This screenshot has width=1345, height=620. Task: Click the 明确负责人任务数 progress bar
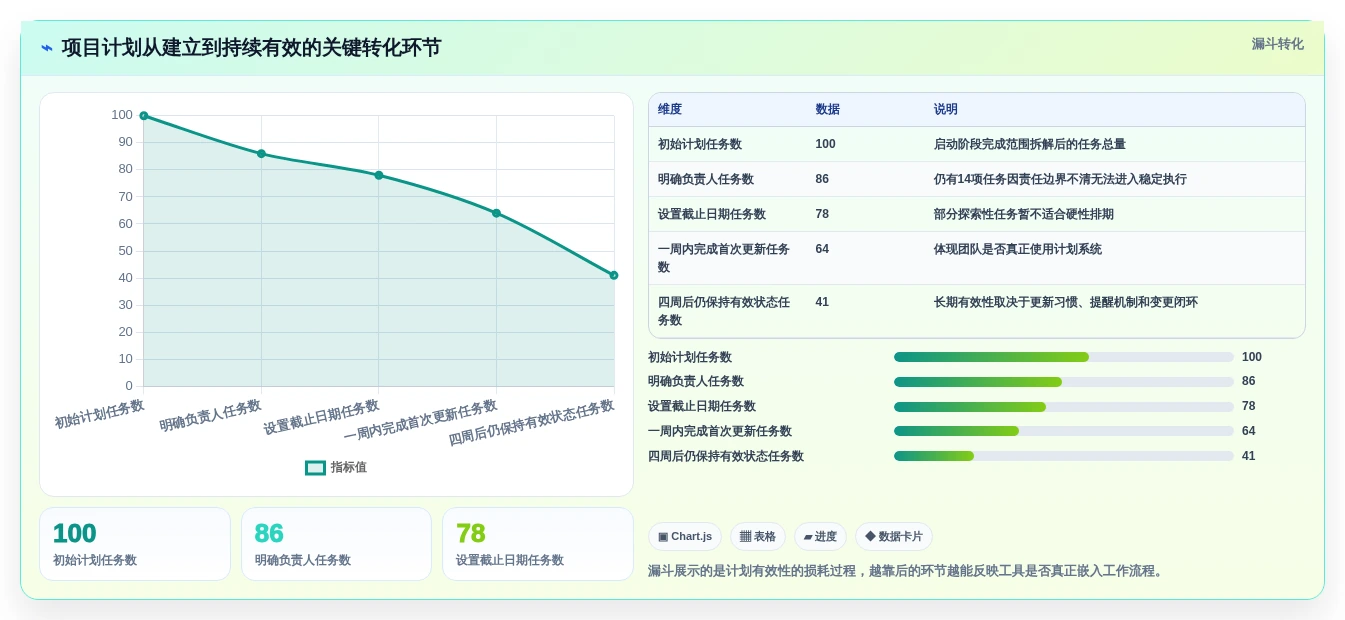pos(1064,382)
